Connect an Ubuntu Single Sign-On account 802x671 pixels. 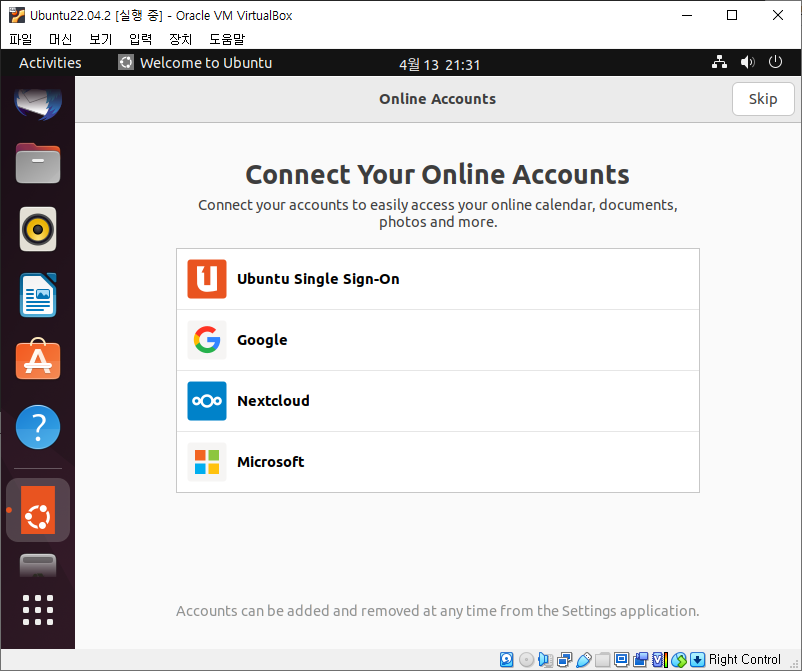(438, 279)
